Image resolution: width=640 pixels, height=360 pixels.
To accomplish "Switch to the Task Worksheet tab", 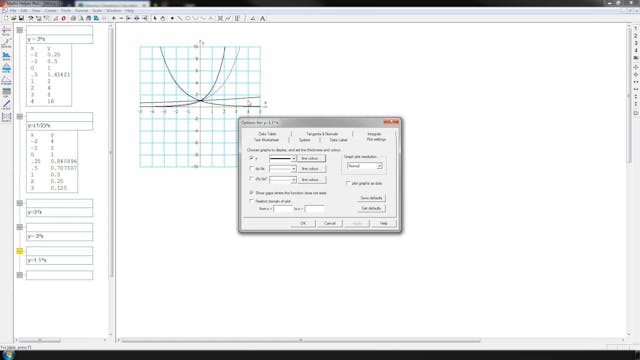I will [x=266, y=140].
